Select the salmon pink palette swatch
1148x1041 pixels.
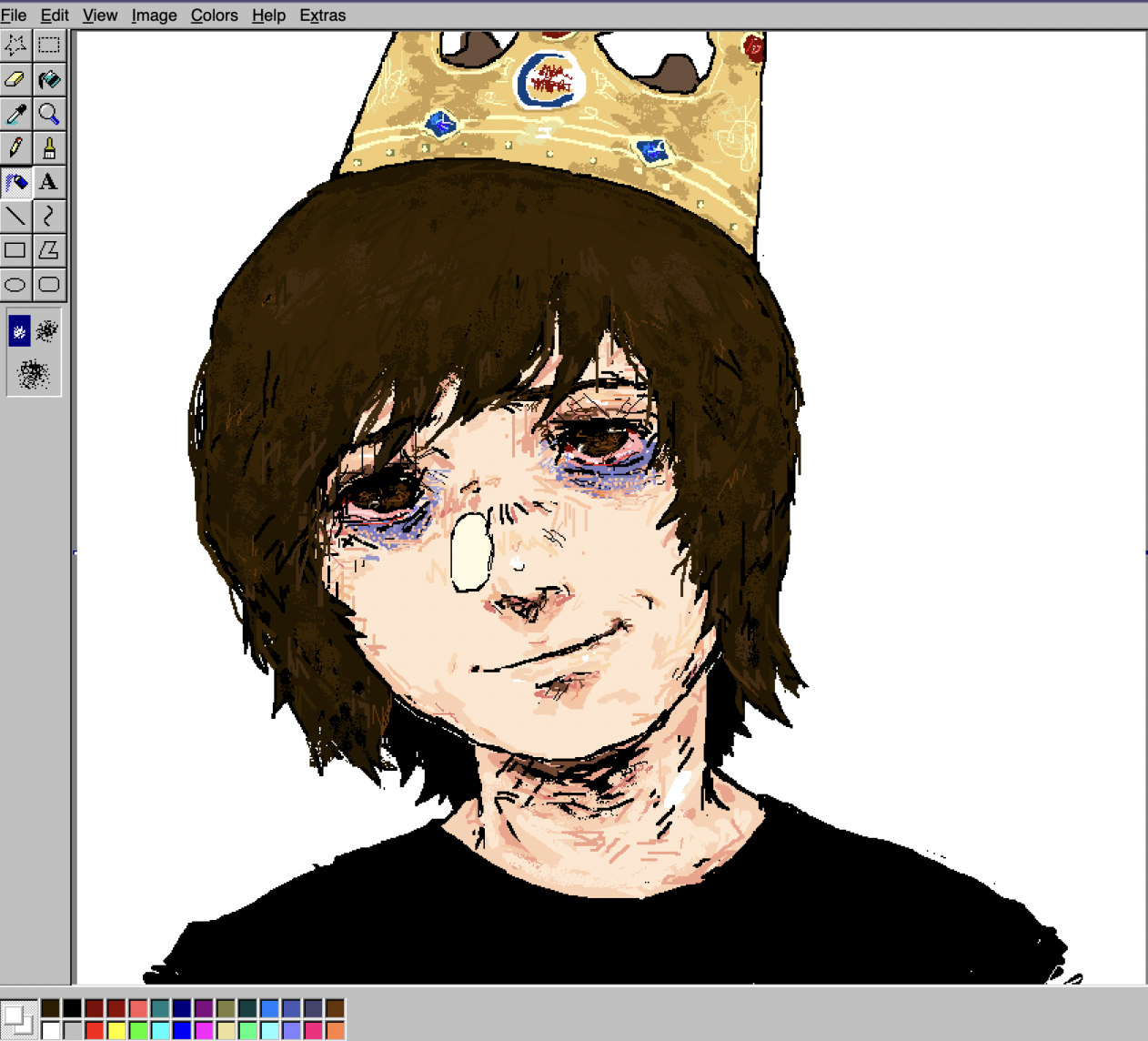coord(138,1008)
